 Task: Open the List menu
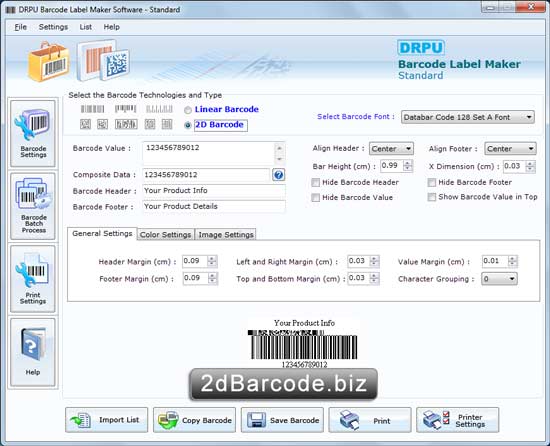[x=86, y=27]
